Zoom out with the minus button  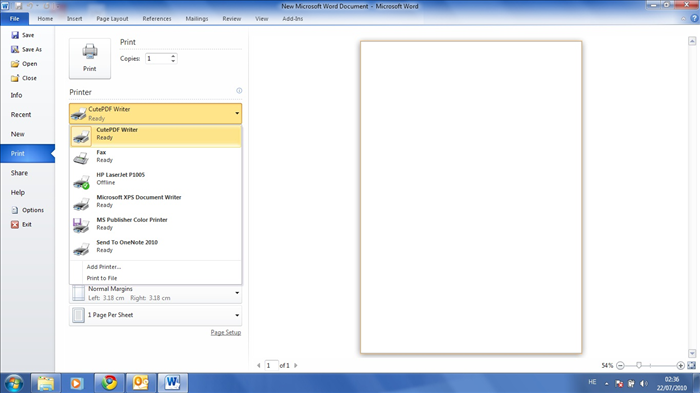pos(620,366)
